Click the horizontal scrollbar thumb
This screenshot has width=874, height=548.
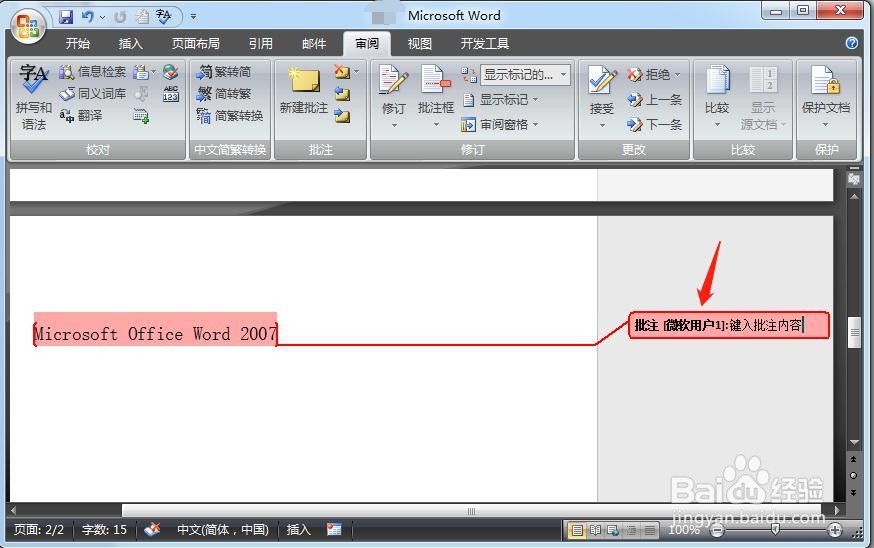point(471,511)
